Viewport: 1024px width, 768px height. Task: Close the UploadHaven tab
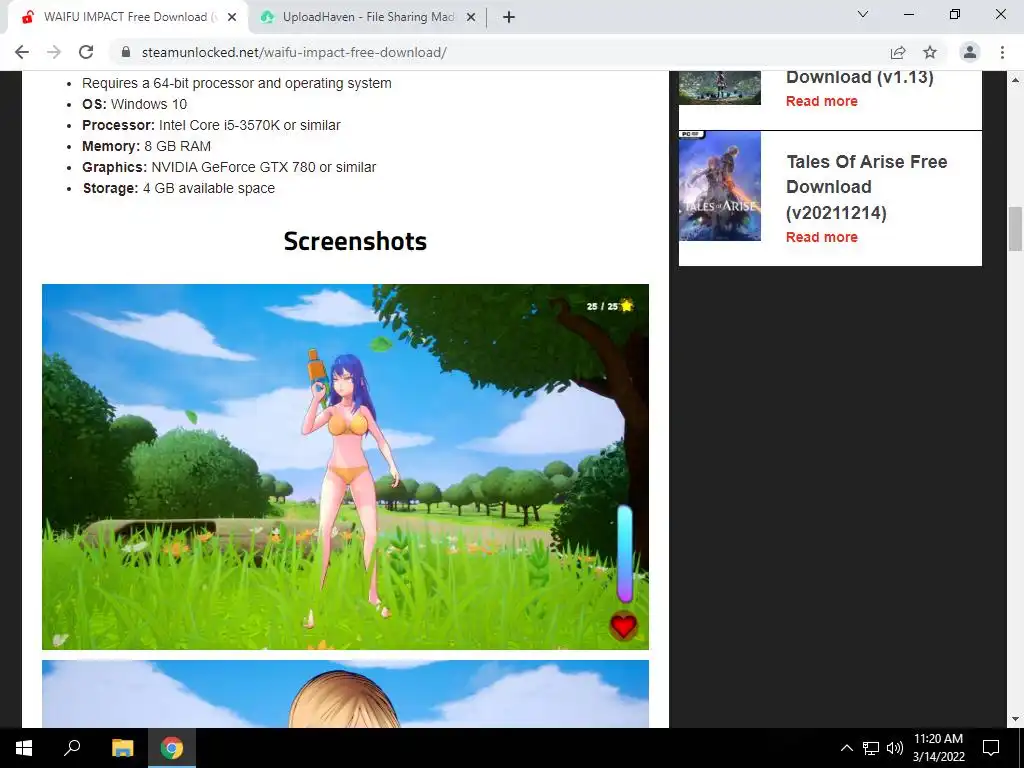471,18
